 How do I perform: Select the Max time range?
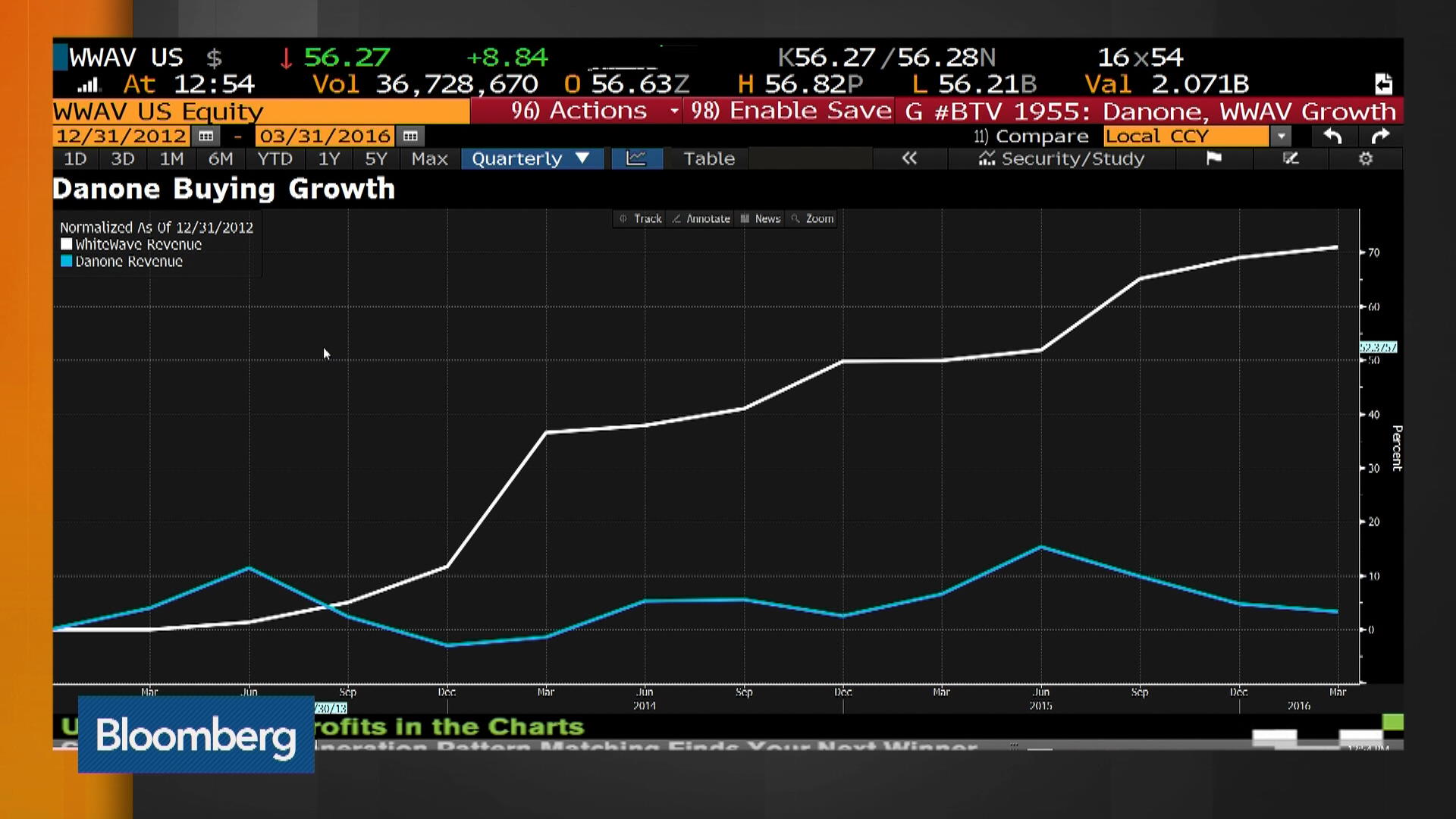click(x=430, y=158)
